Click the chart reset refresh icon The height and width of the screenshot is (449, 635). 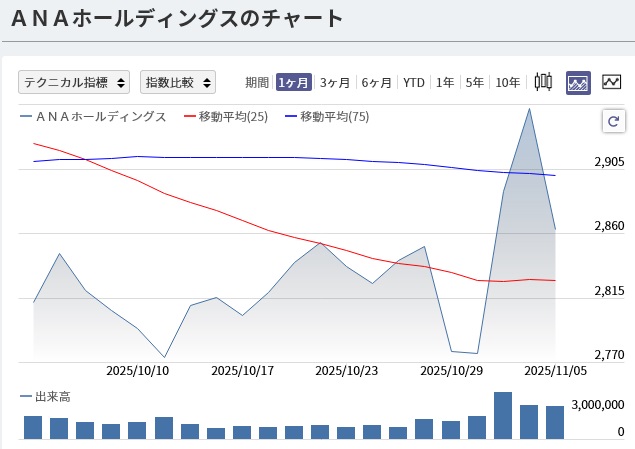[613, 121]
